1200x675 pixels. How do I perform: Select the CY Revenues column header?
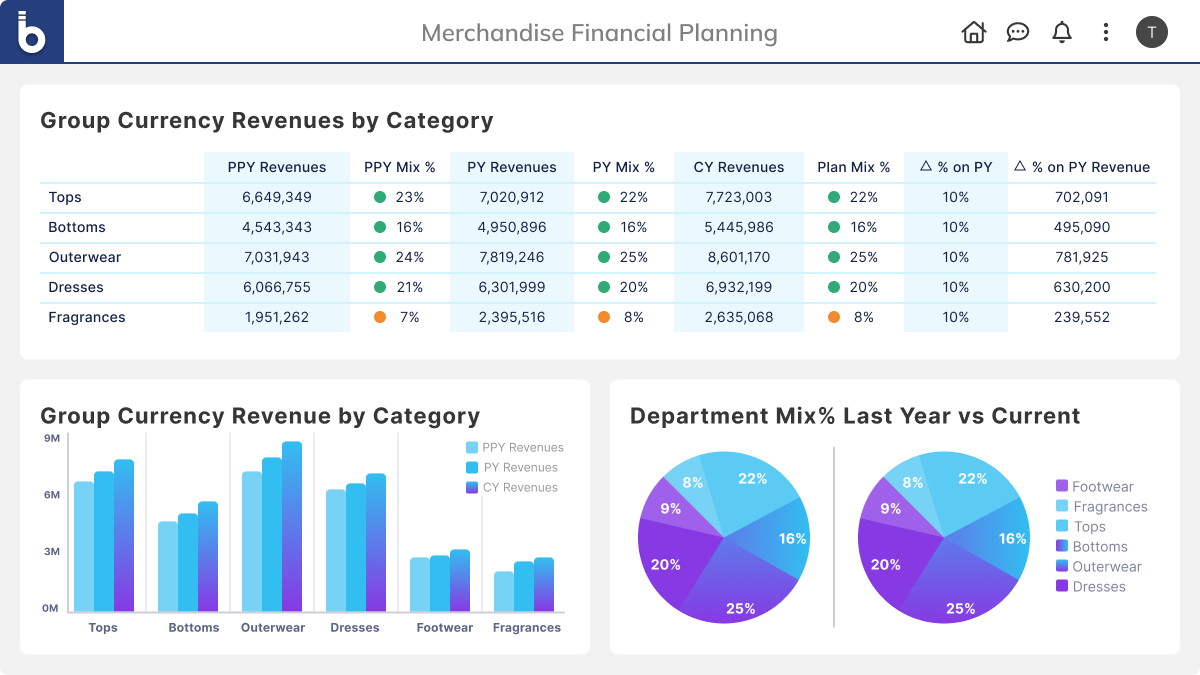coord(739,167)
